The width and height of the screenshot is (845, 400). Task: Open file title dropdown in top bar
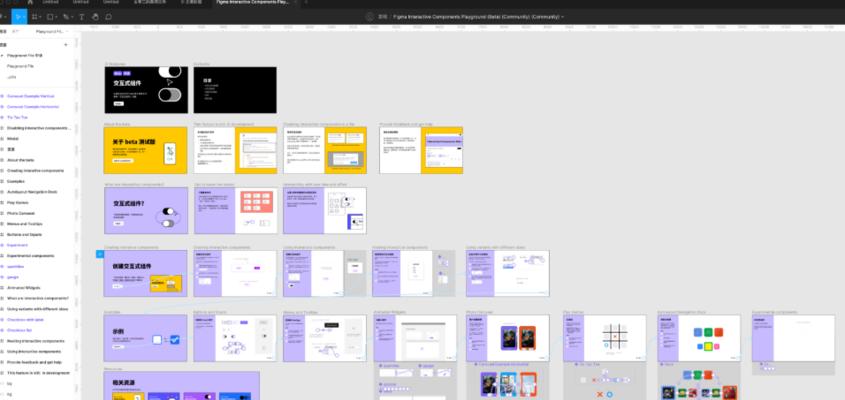(x=563, y=17)
